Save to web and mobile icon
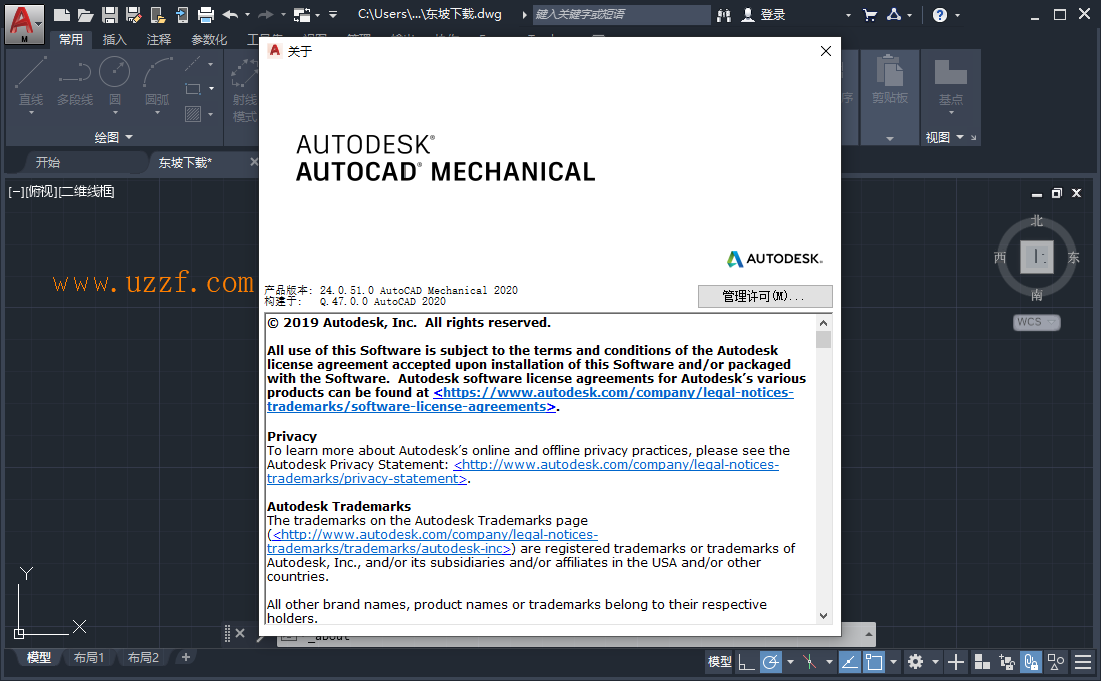The image size is (1101, 681). point(182,14)
